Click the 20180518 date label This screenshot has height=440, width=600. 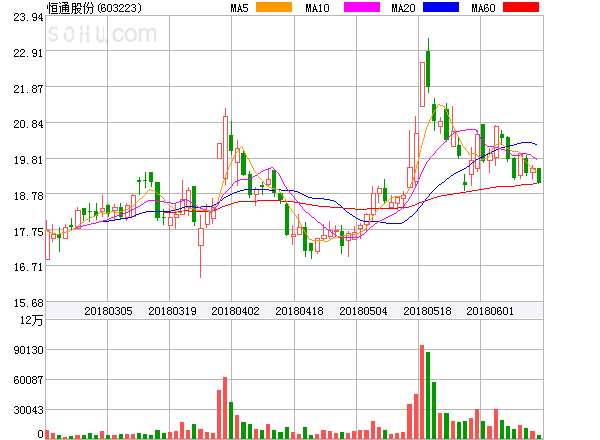(x=427, y=311)
